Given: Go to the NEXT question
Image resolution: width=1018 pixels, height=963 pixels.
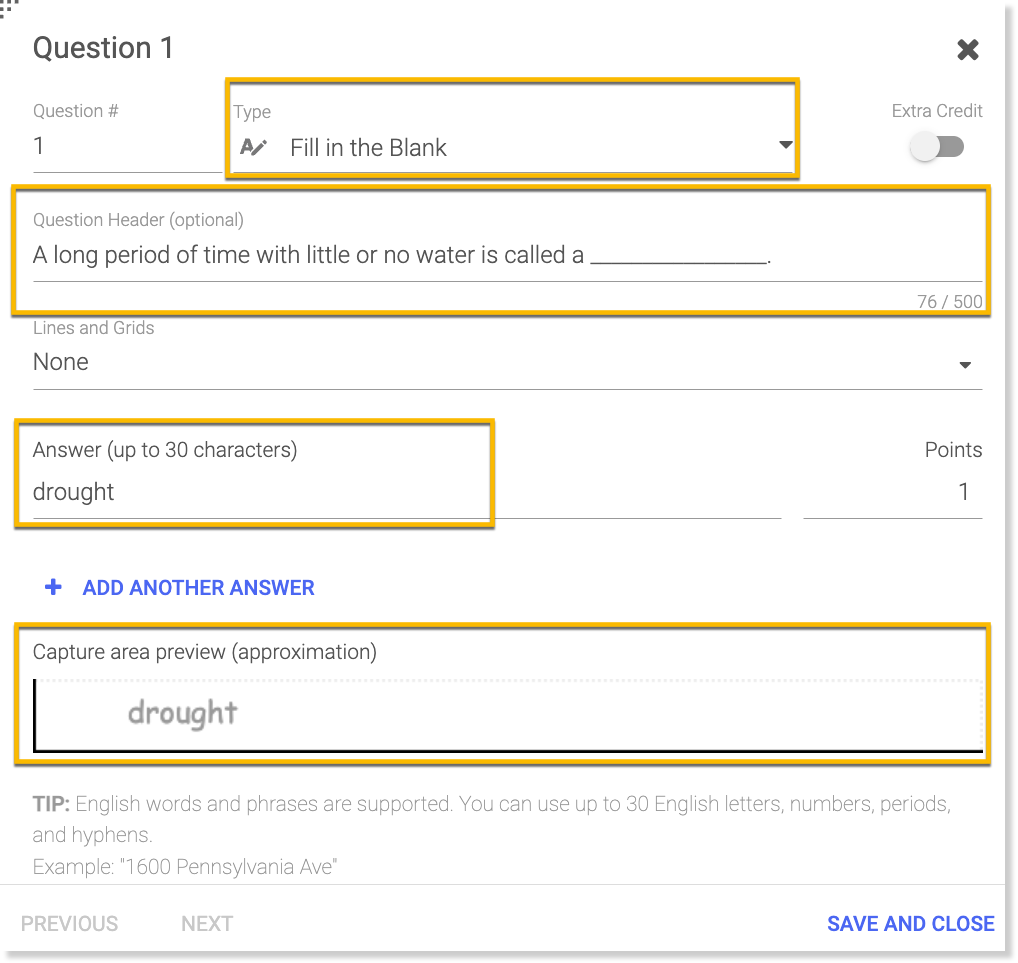Looking at the screenshot, I should (207, 924).
